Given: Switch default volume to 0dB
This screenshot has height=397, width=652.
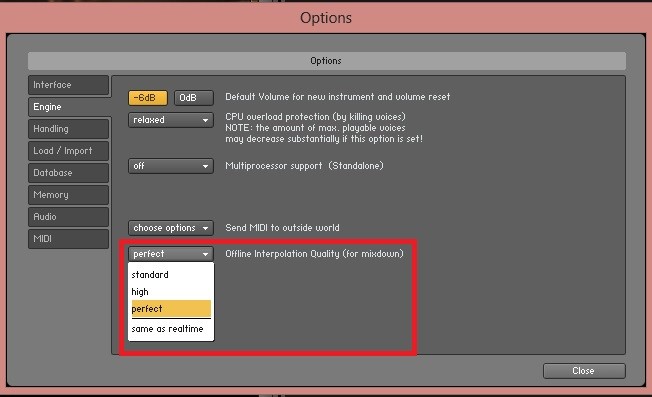Looking at the screenshot, I should pyautogui.click(x=193, y=98).
